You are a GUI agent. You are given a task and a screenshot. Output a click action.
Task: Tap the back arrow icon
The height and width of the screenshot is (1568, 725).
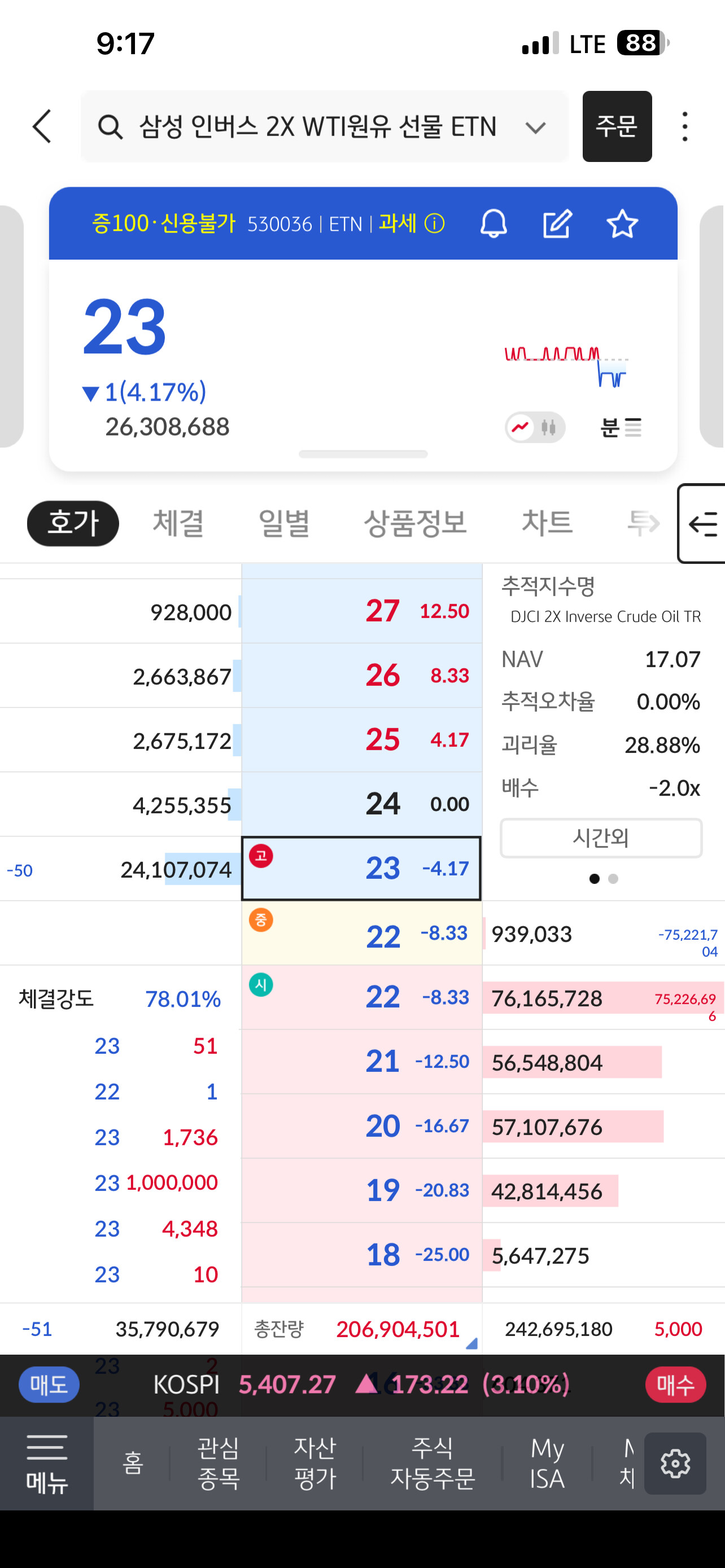[x=42, y=126]
